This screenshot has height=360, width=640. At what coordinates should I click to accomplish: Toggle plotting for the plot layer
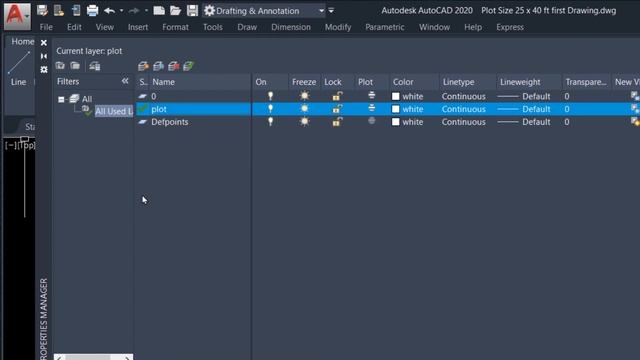pyautogui.click(x=371, y=109)
